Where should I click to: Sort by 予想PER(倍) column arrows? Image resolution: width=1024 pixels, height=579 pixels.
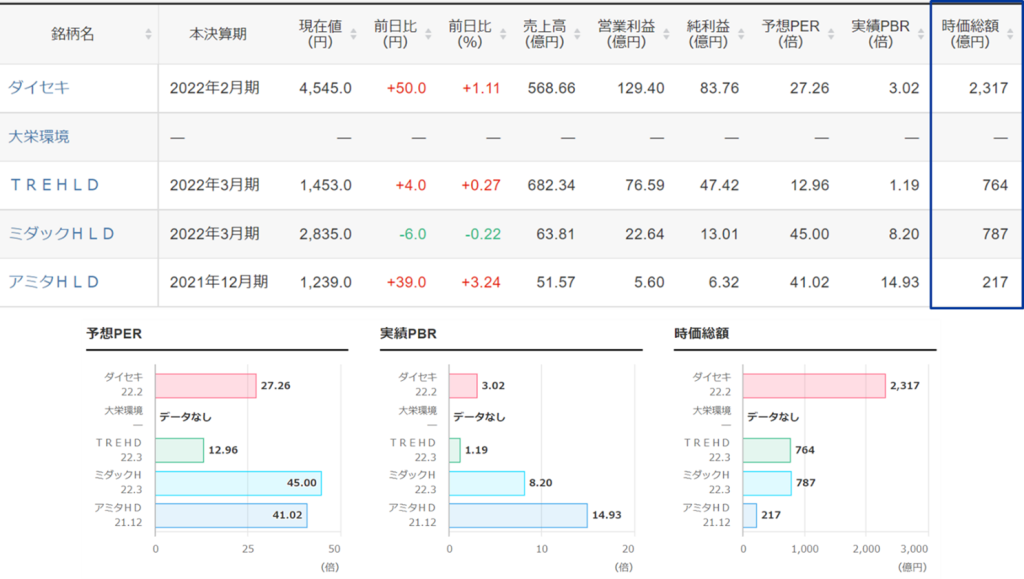point(831,34)
